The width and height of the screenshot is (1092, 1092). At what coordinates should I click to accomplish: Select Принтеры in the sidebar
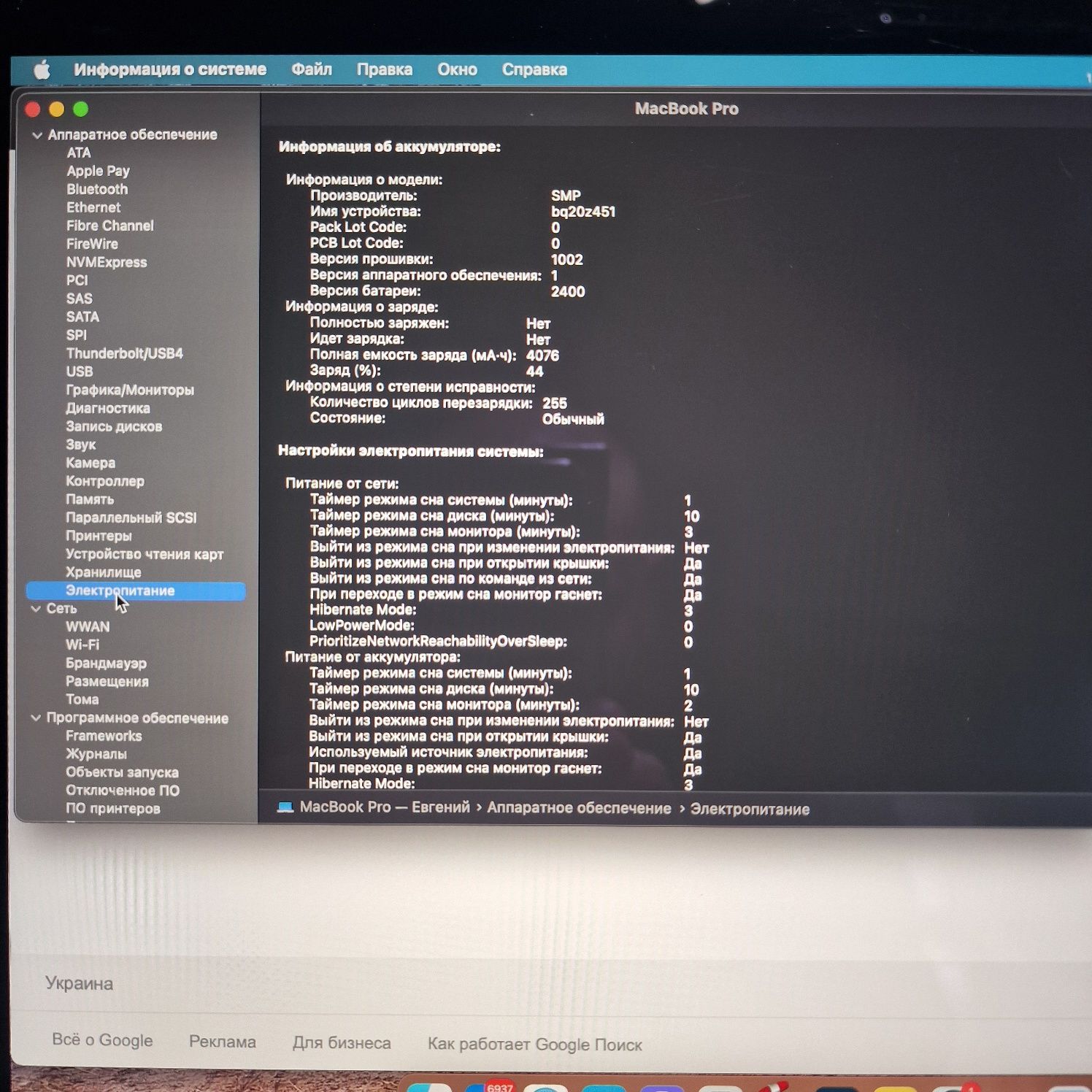(x=99, y=536)
